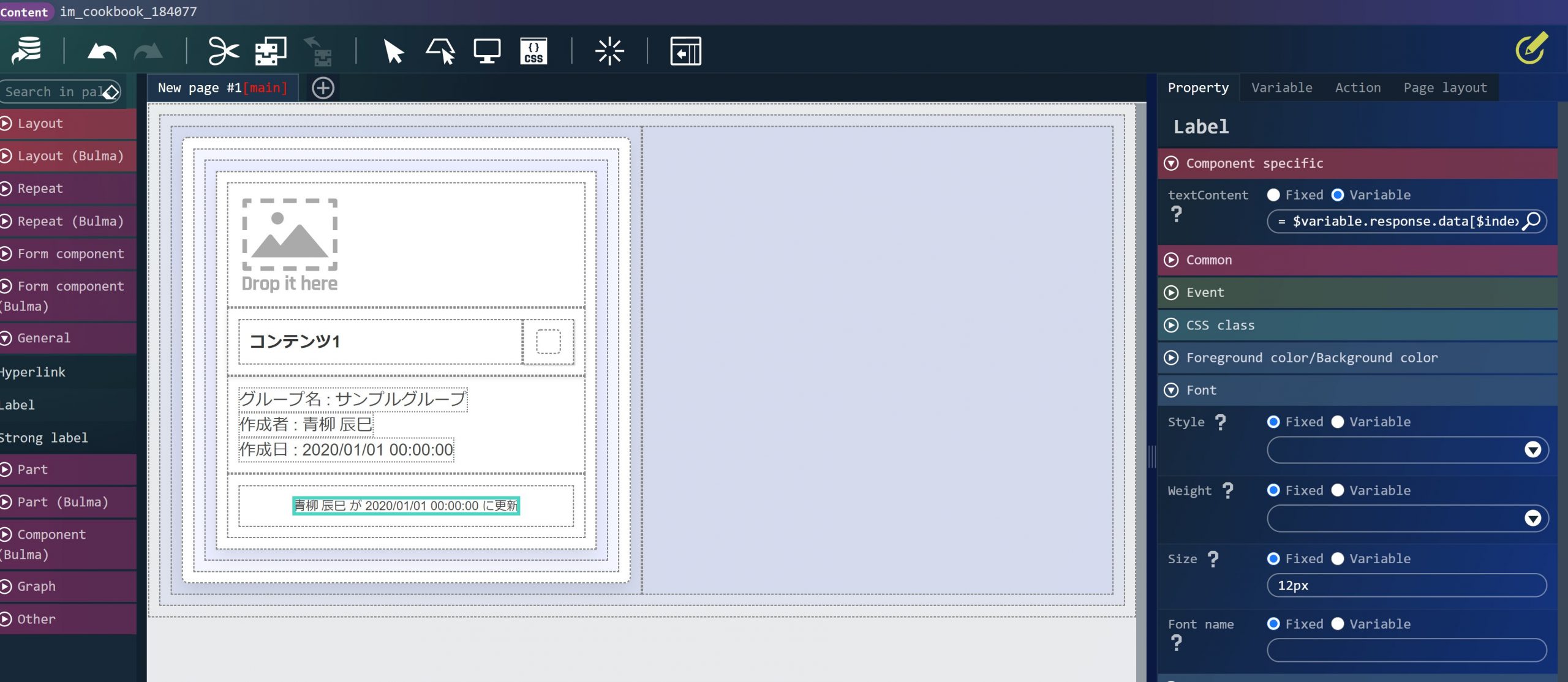Click the scissors cut icon
The image size is (1568, 682).
(223, 51)
